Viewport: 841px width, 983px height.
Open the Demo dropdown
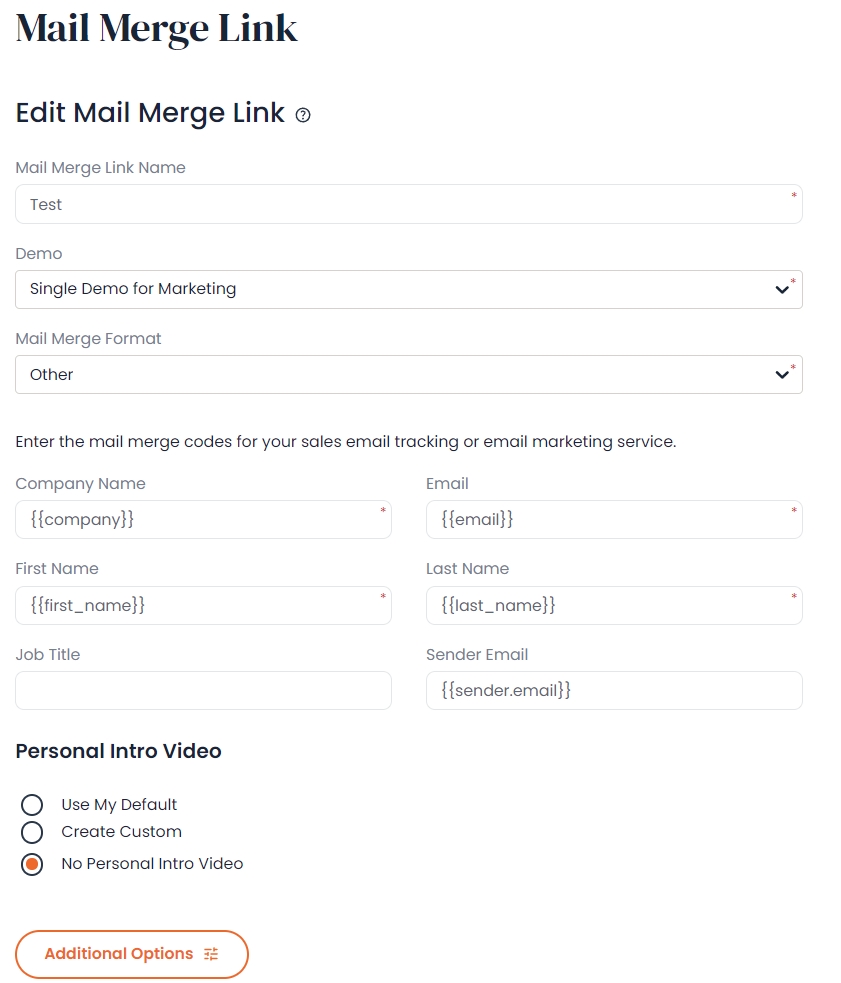400,289
